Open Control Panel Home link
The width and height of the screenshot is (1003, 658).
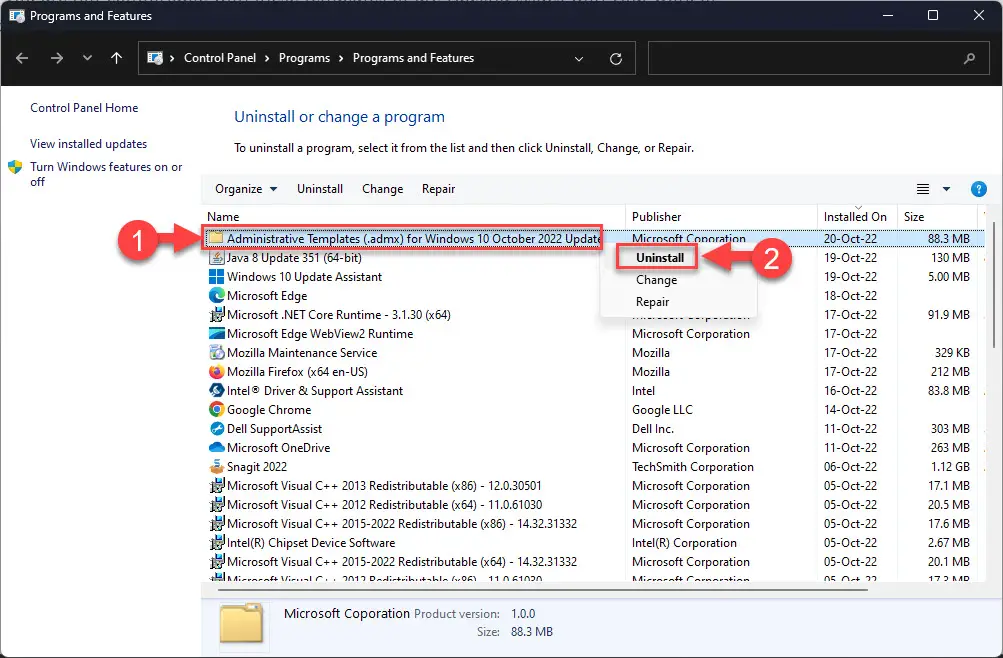tap(84, 108)
